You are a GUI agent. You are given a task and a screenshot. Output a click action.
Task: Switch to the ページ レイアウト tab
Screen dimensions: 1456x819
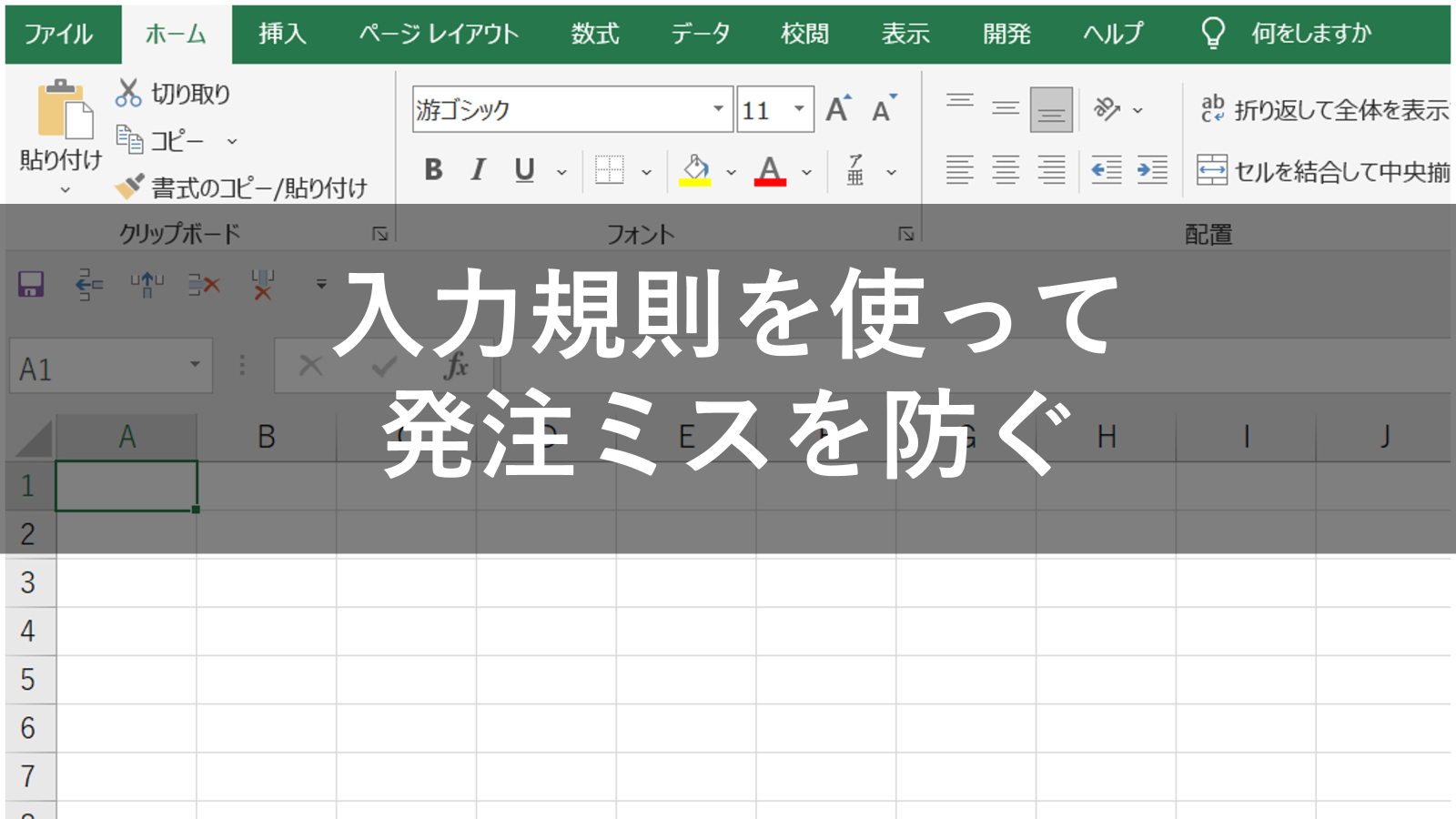439,35
